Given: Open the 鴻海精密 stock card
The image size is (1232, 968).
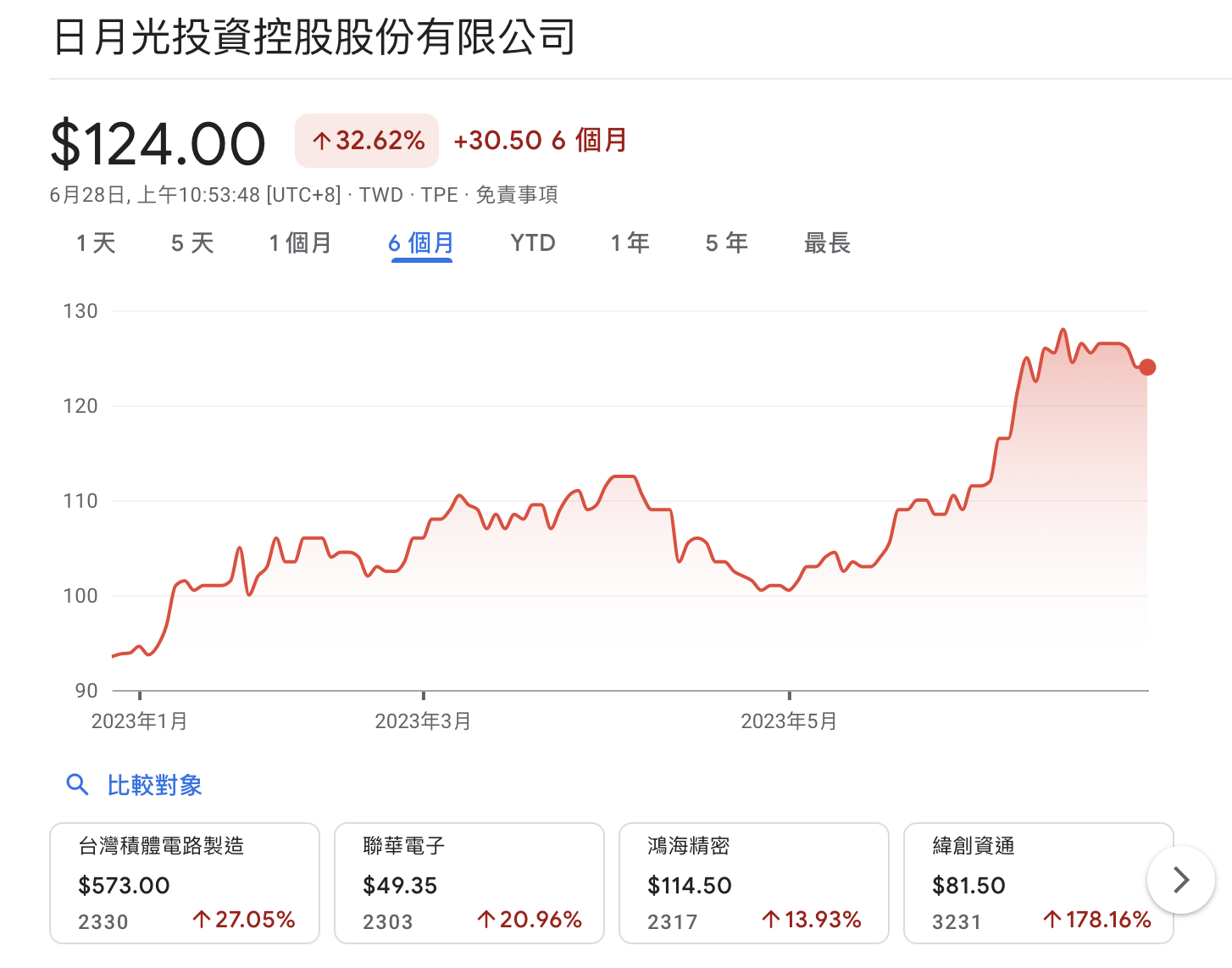Looking at the screenshot, I should (754, 883).
